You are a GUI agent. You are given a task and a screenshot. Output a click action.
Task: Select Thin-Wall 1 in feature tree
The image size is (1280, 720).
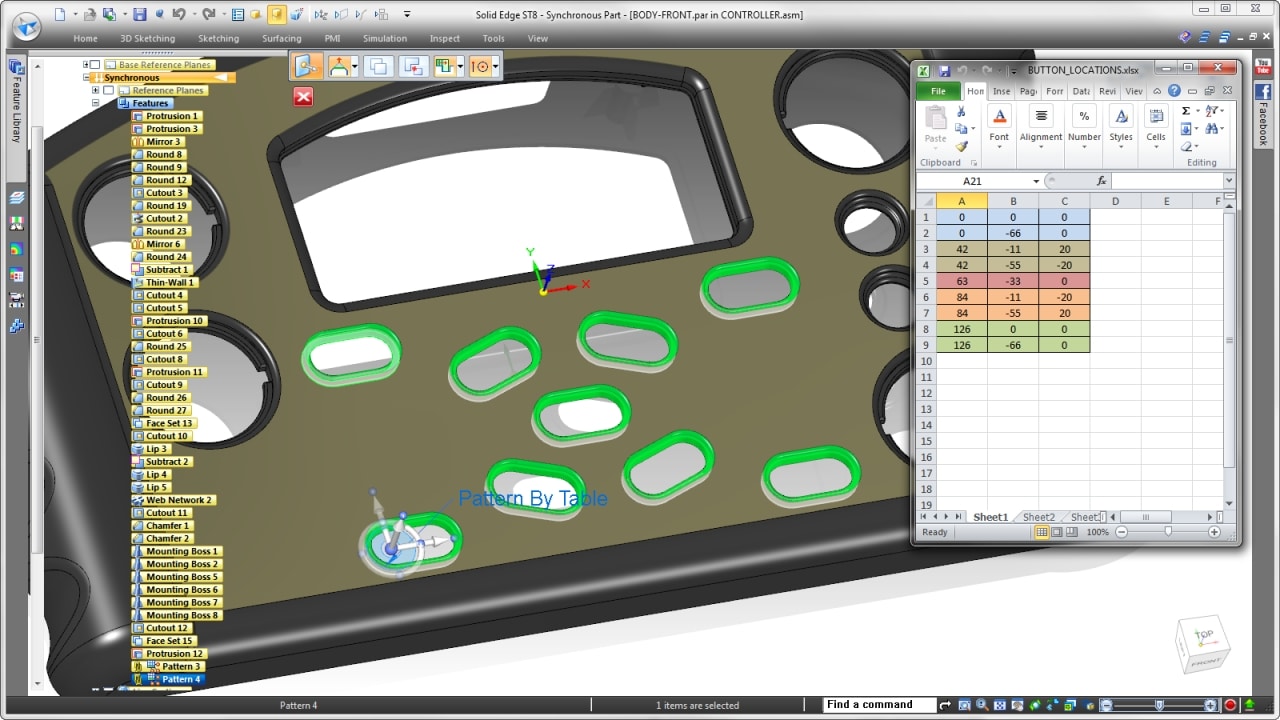[170, 282]
